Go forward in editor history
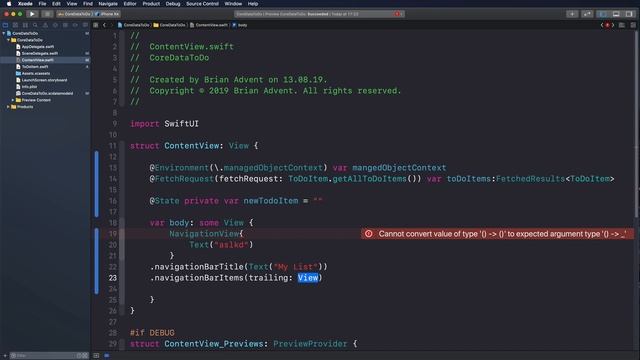Screen dimensions: 640x360 (x=111, y=25)
